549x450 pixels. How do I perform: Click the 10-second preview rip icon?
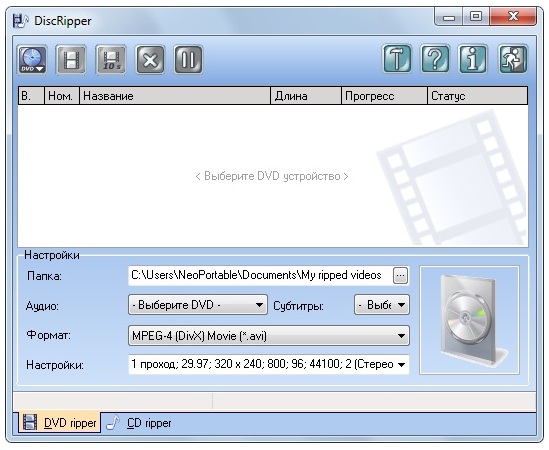(x=111, y=60)
